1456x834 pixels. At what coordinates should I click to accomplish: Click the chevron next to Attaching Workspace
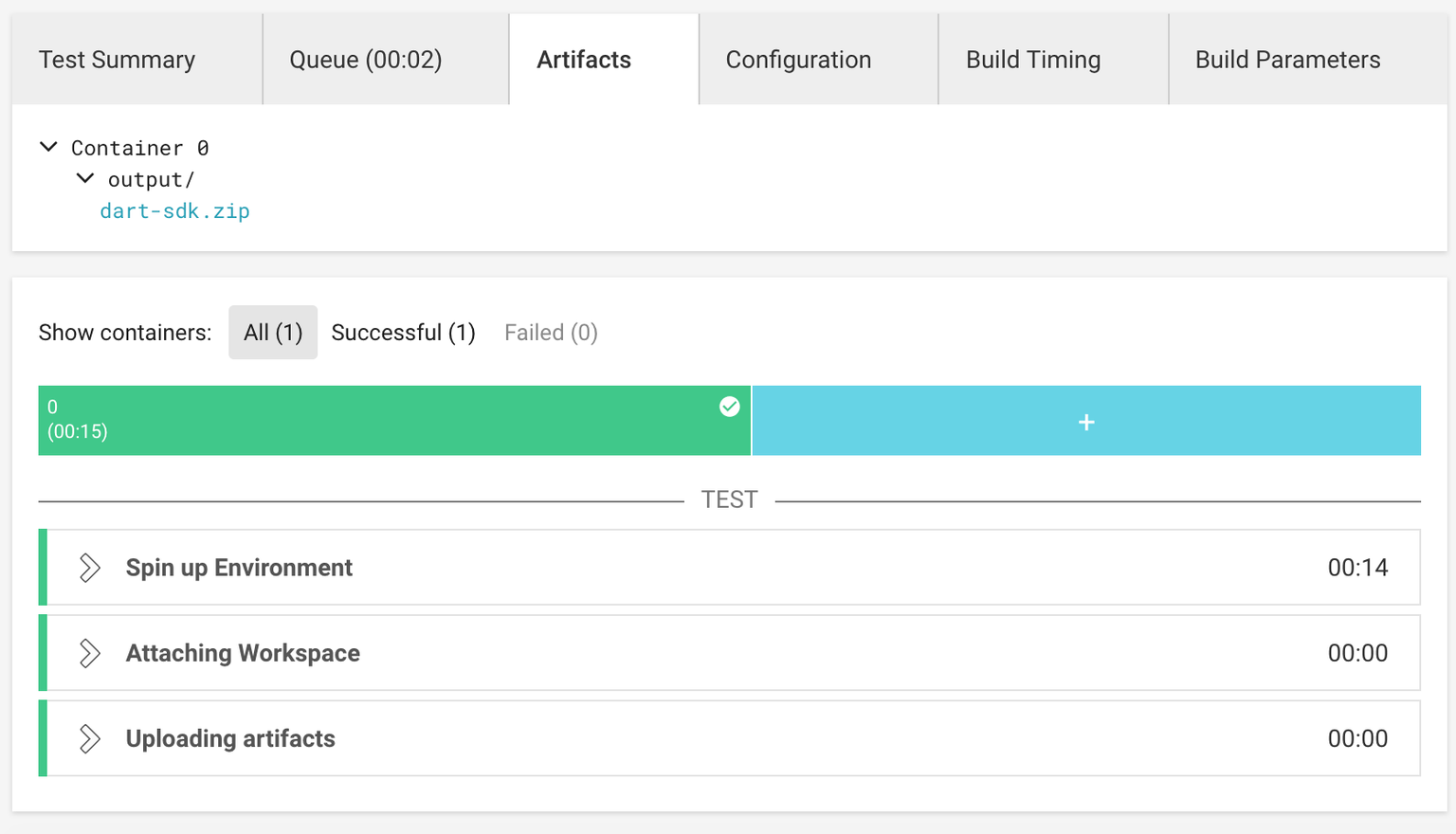point(90,653)
